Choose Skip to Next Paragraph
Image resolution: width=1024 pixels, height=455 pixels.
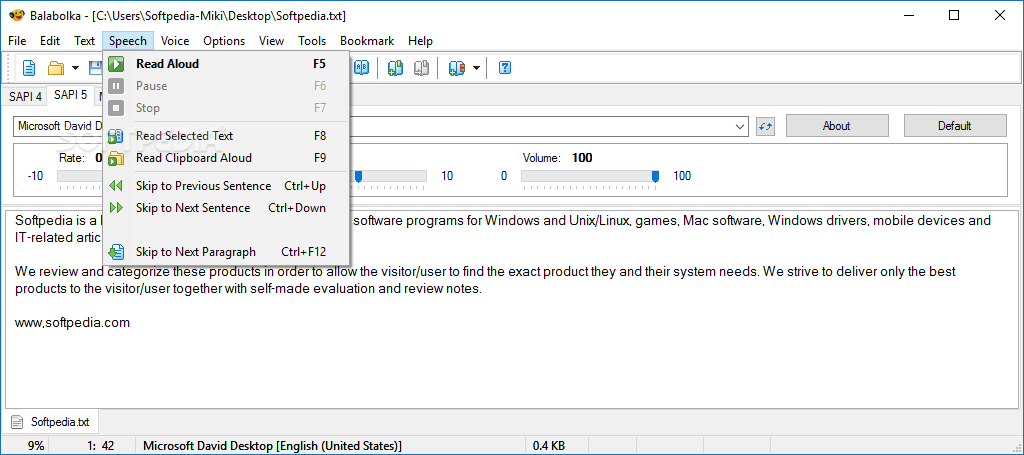227,251
